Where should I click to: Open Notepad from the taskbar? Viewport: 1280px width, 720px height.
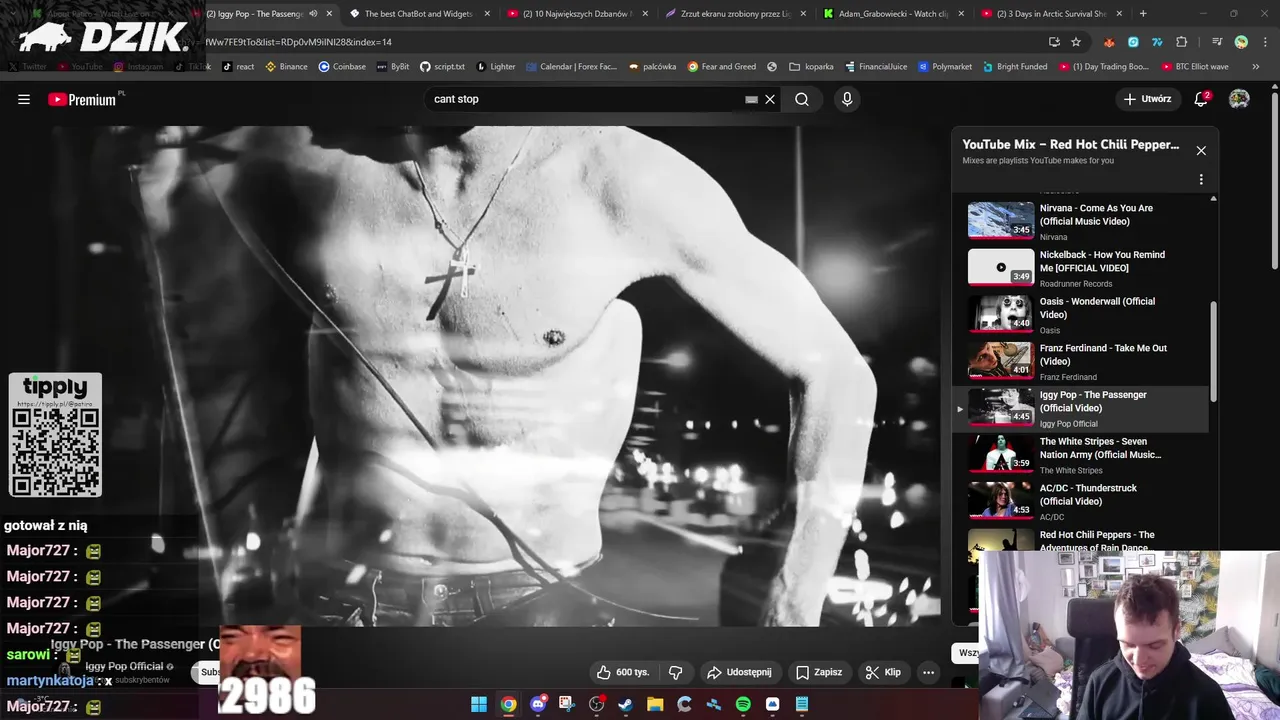tap(802, 704)
